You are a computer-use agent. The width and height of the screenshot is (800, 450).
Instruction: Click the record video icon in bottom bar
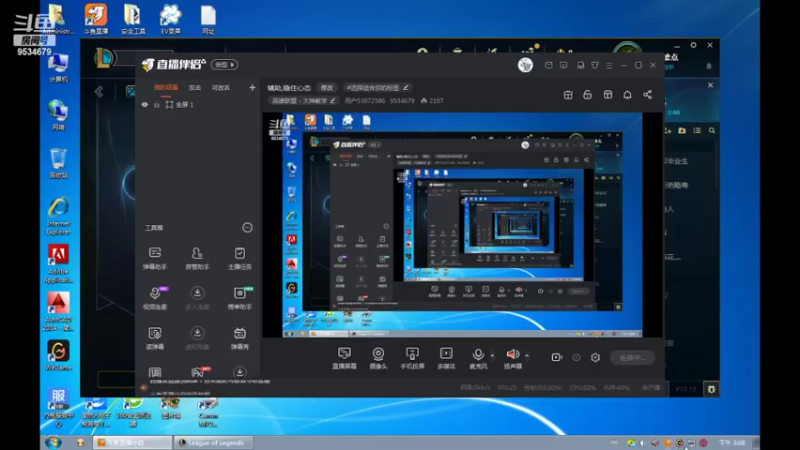[557, 358]
